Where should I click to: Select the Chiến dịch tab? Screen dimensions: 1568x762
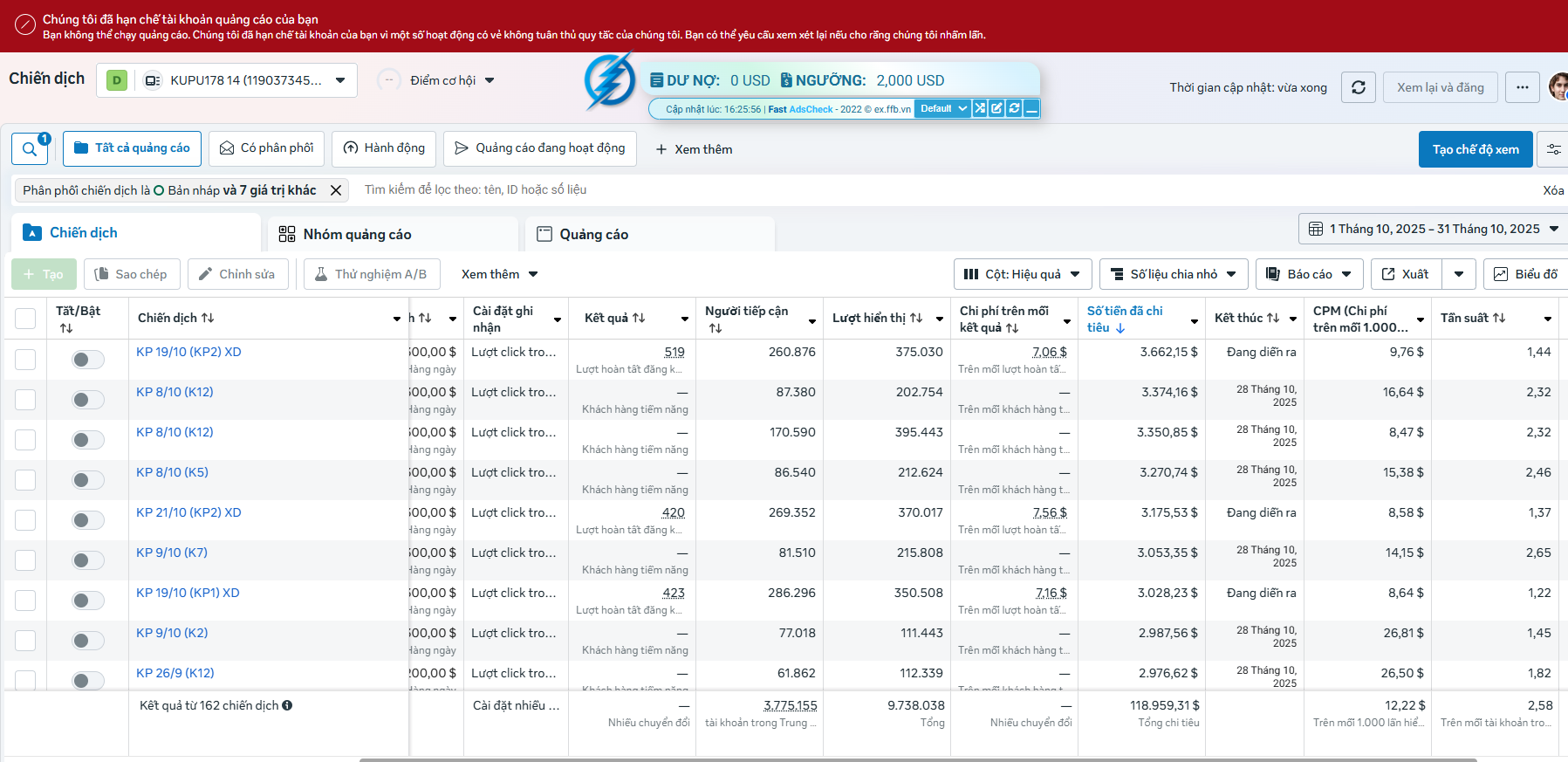point(137,233)
